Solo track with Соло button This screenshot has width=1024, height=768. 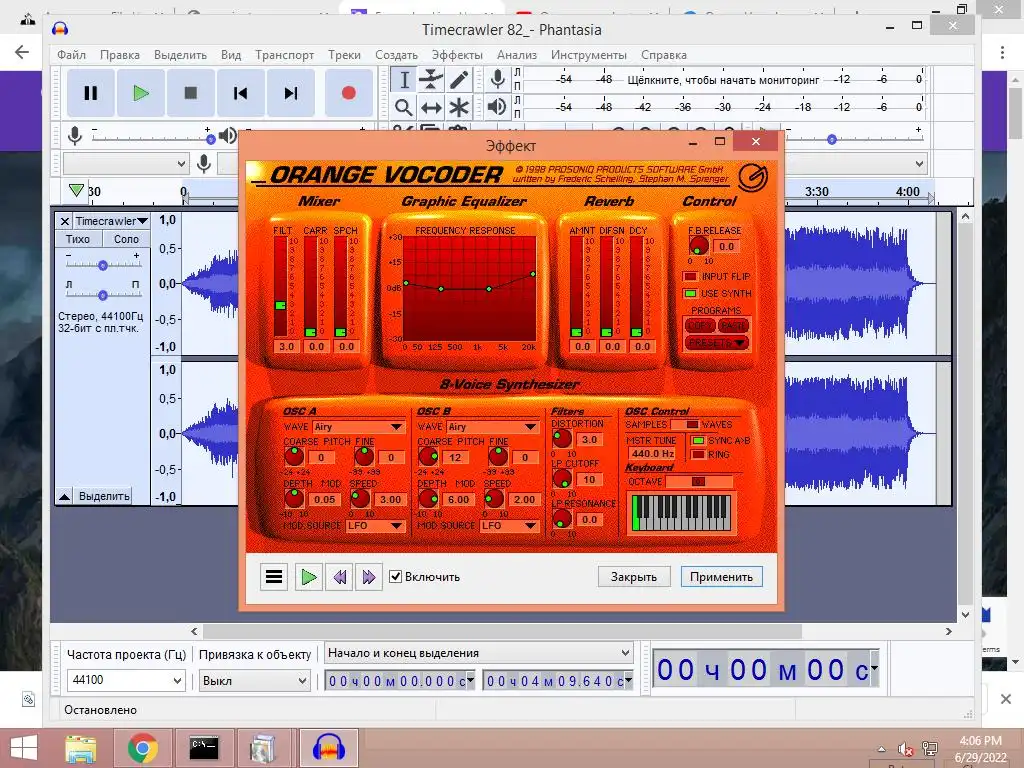126,239
